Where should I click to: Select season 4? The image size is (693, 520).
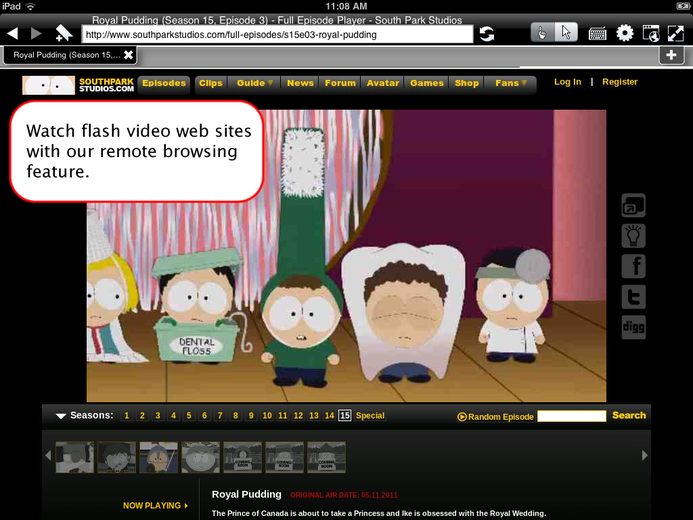pos(173,416)
